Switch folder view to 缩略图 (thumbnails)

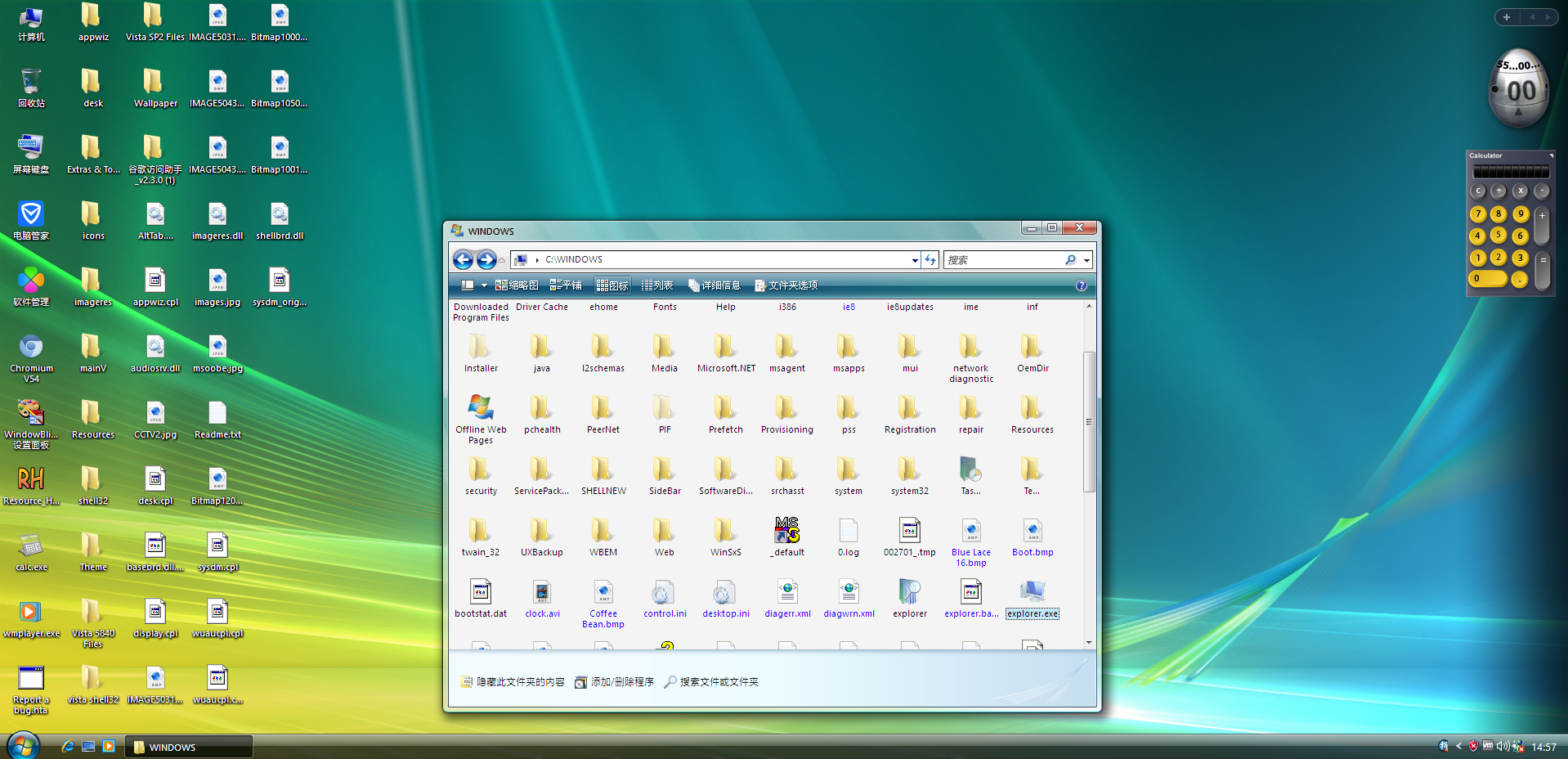coord(516,285)
